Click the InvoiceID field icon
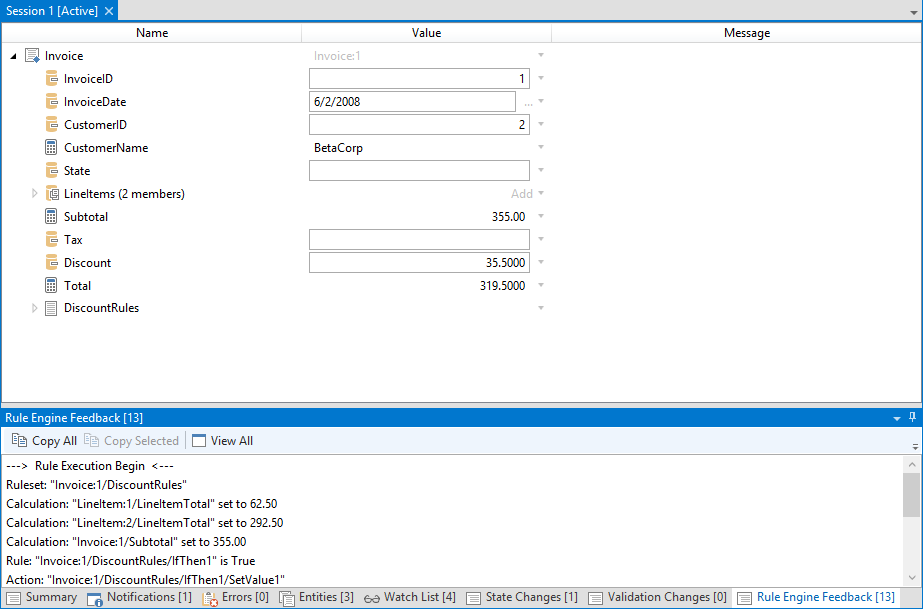923x609 pixels. click(52, 79)
